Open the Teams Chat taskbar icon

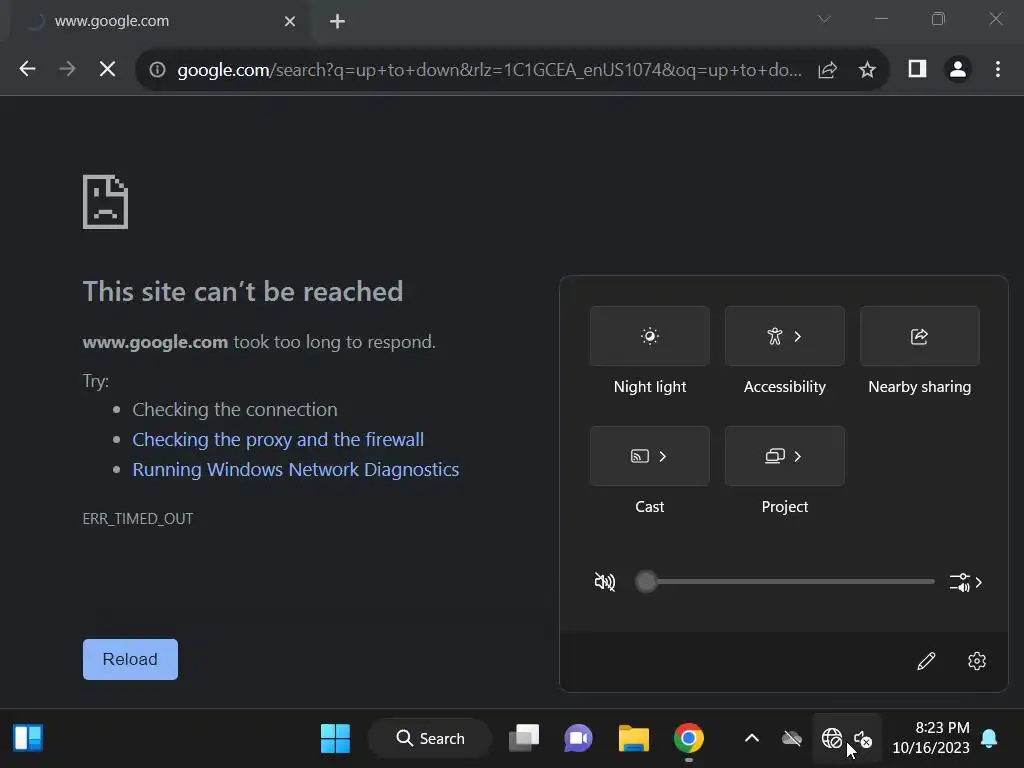coord(578,739)
